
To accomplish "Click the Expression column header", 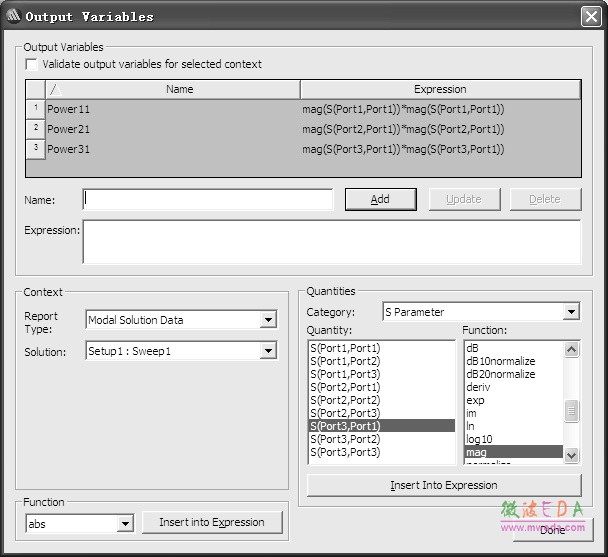I will pos(440,89).
